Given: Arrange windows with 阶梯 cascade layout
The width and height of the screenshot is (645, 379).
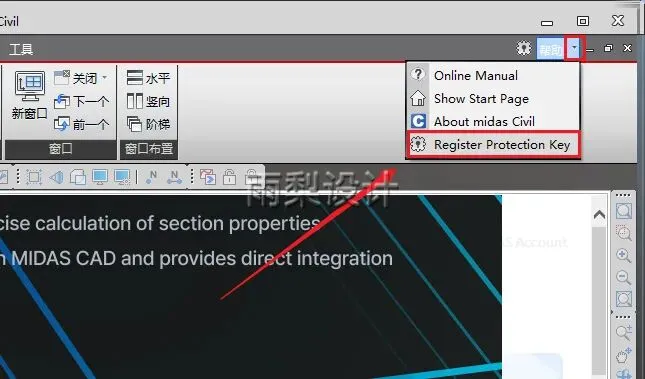Looking at the screenshot, I should tap(148, 124).
